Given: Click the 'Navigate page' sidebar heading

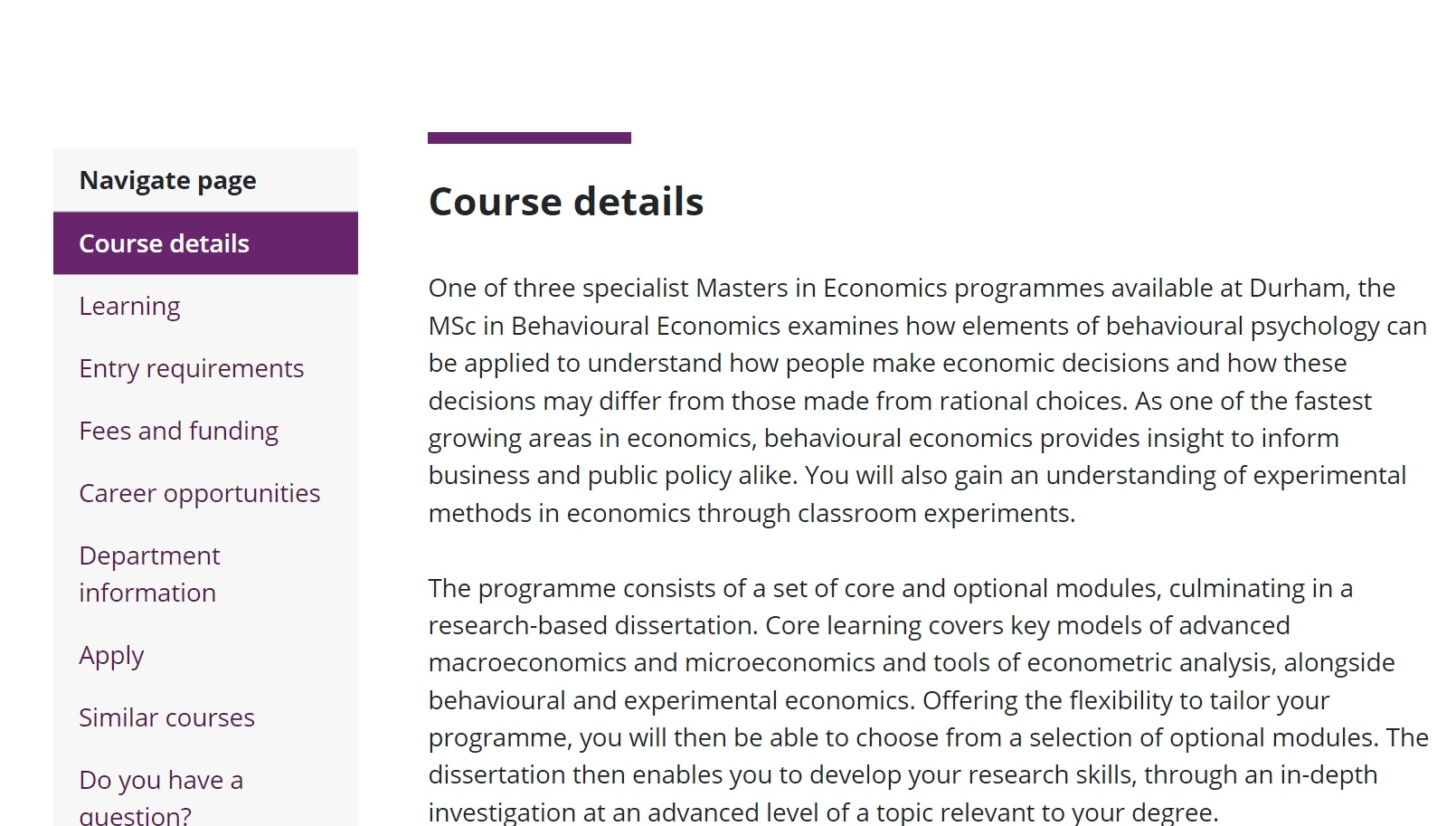Looking at the screenshot, I should pos(167,180).
